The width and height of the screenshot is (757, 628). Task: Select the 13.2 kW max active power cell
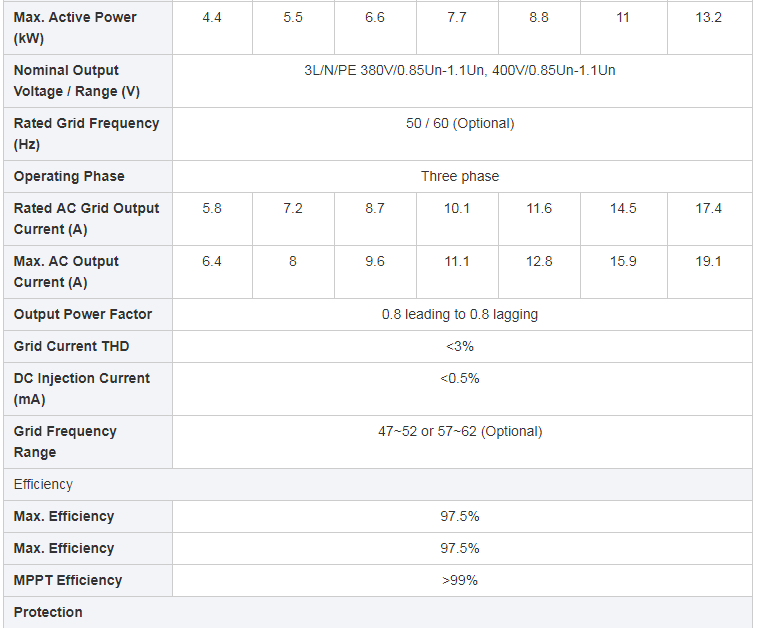pos(709,28)
